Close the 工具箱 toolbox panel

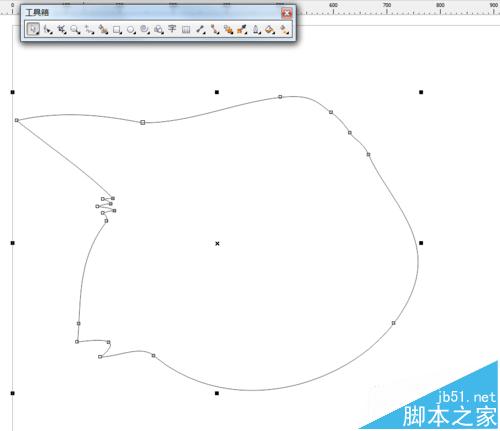click(x=287, y=13)
